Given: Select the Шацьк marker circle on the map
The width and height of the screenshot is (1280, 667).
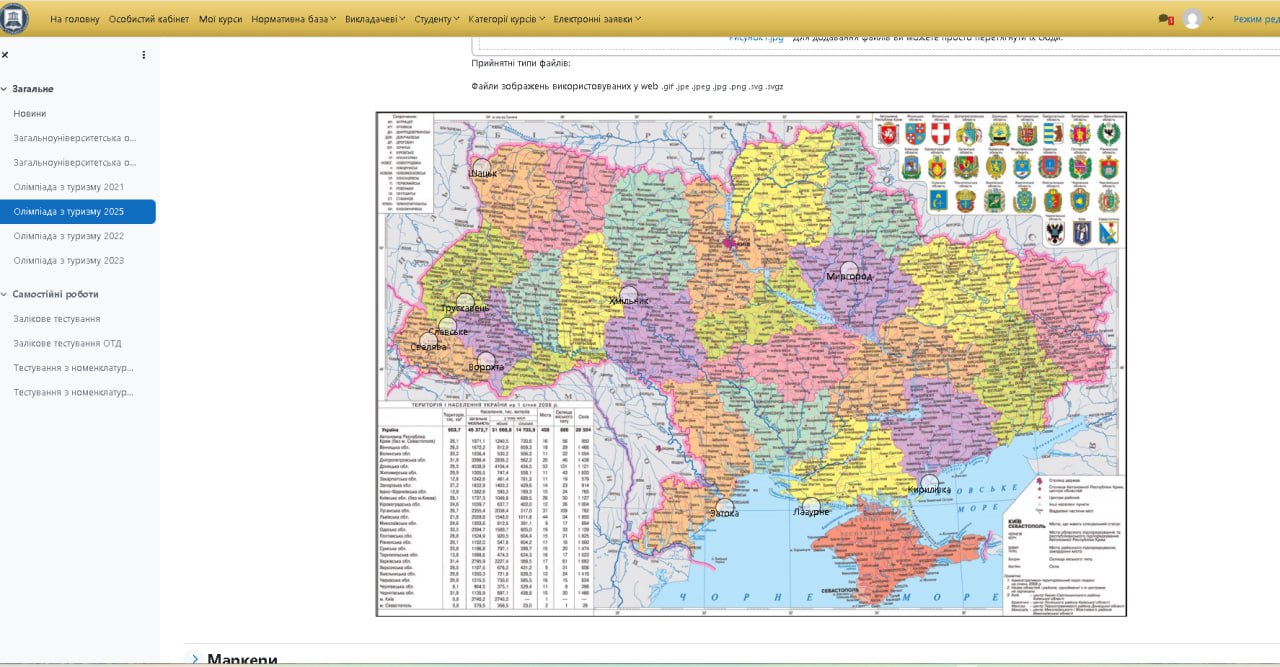Looking at the screenshot, I should pos(482,166).
